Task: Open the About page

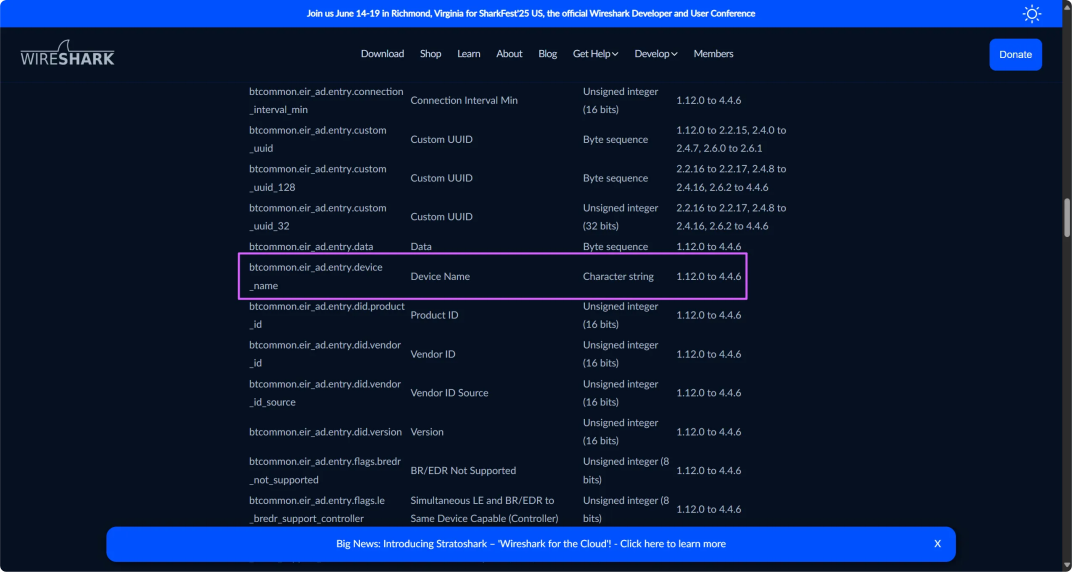Action: (509, 54)
